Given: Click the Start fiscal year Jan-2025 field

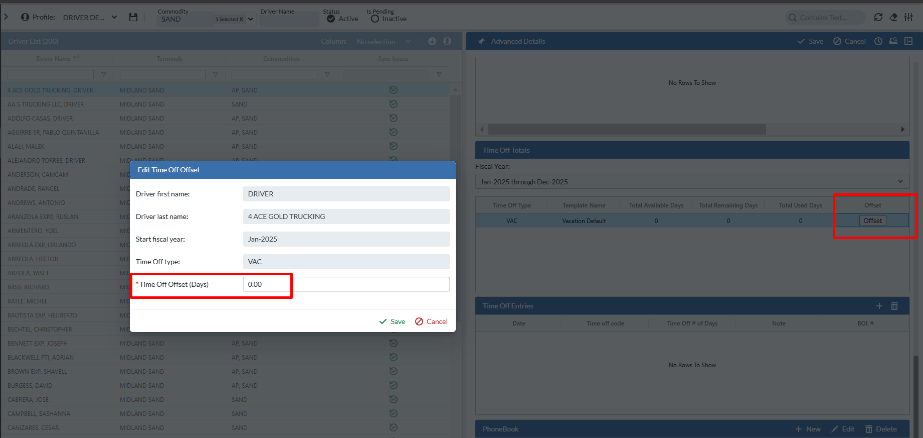Looking at the screenshot, I should (346, 239).
